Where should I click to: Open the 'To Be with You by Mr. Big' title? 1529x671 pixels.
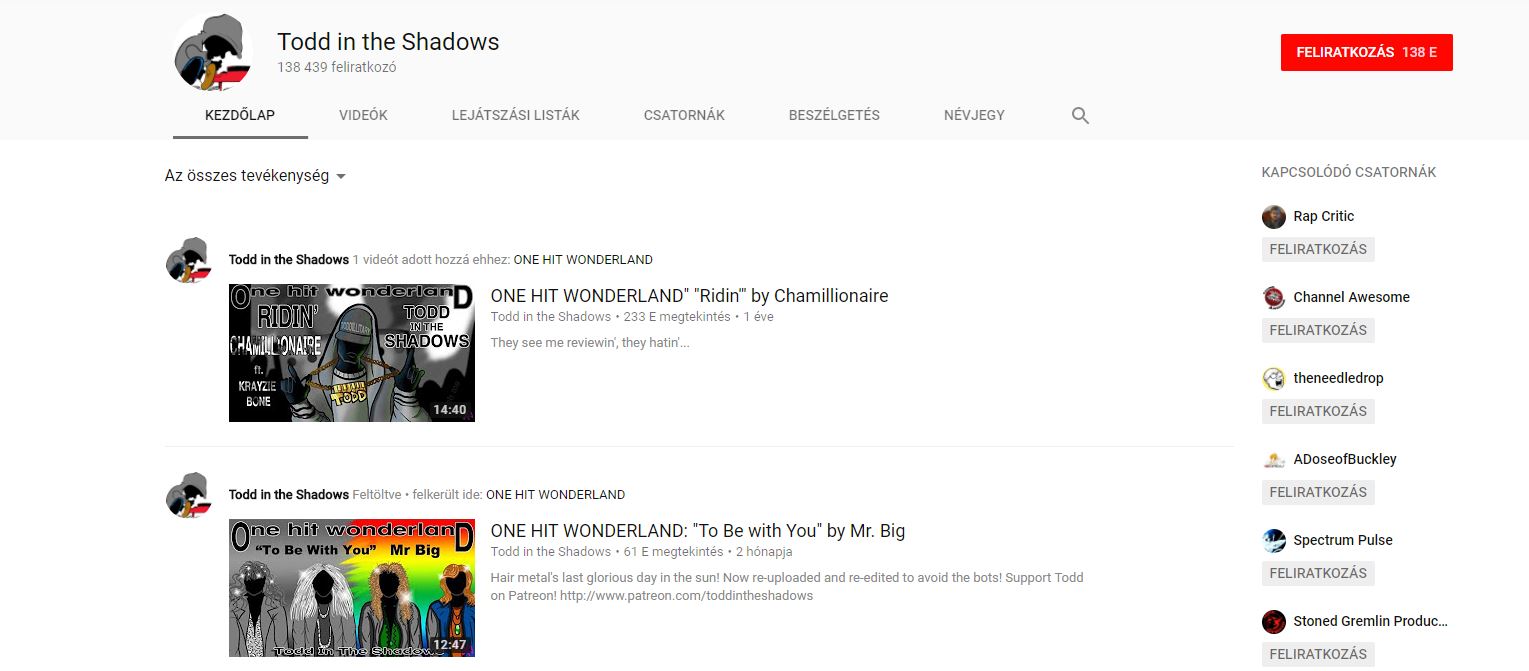698,531
